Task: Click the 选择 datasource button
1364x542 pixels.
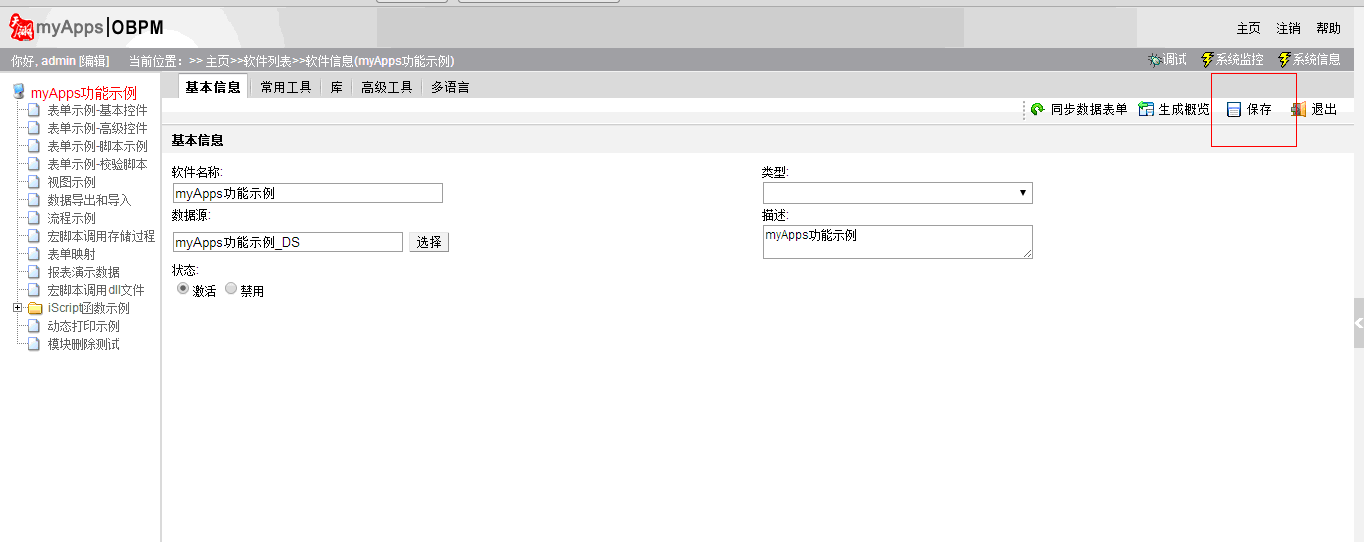Action: [x=429, y=242]
